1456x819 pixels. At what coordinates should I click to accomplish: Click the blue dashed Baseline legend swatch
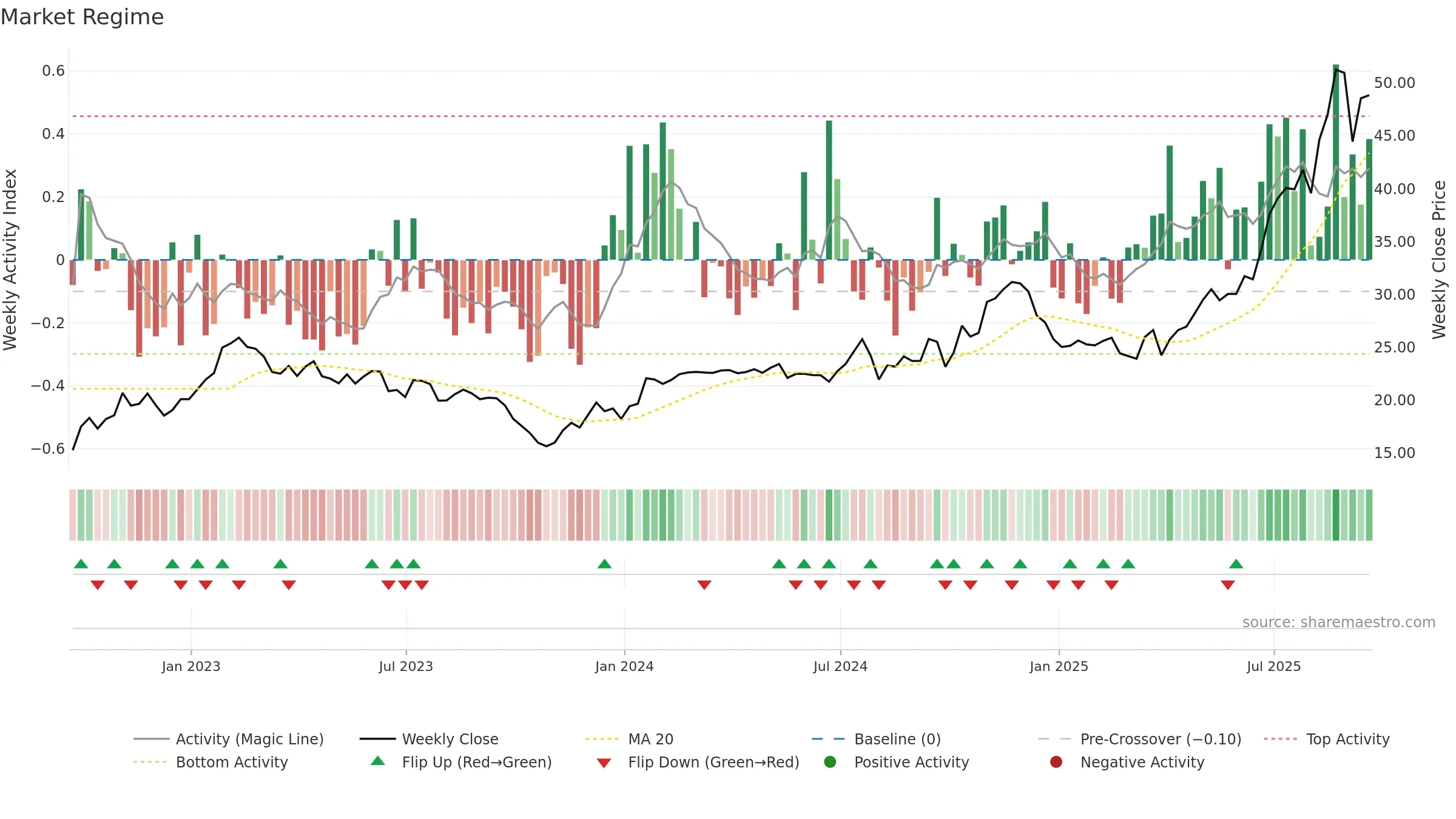829,739
